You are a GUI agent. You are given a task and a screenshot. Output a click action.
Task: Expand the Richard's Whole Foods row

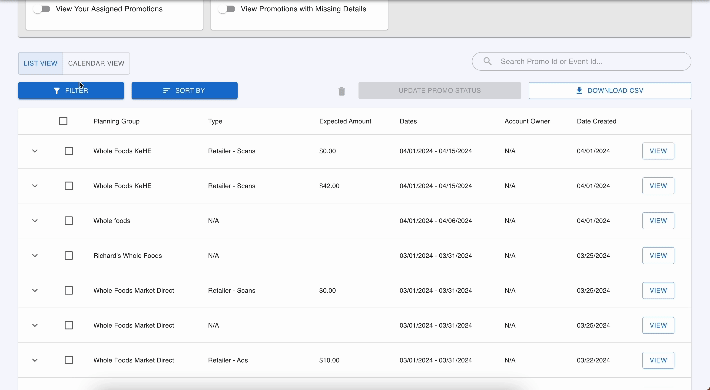click(x=35, y=255)
